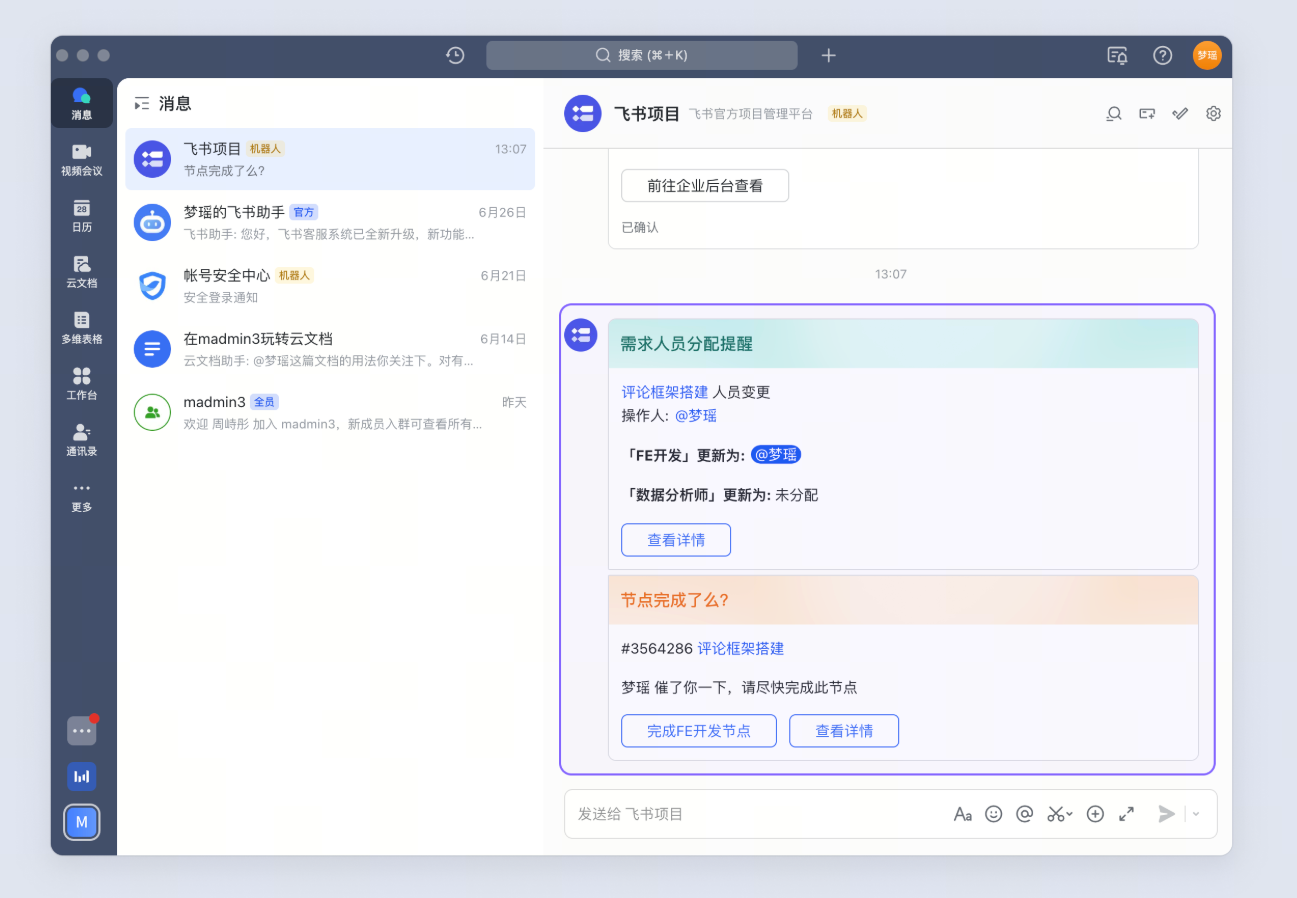Click the #3564286 ticket number

click(657, 648)
